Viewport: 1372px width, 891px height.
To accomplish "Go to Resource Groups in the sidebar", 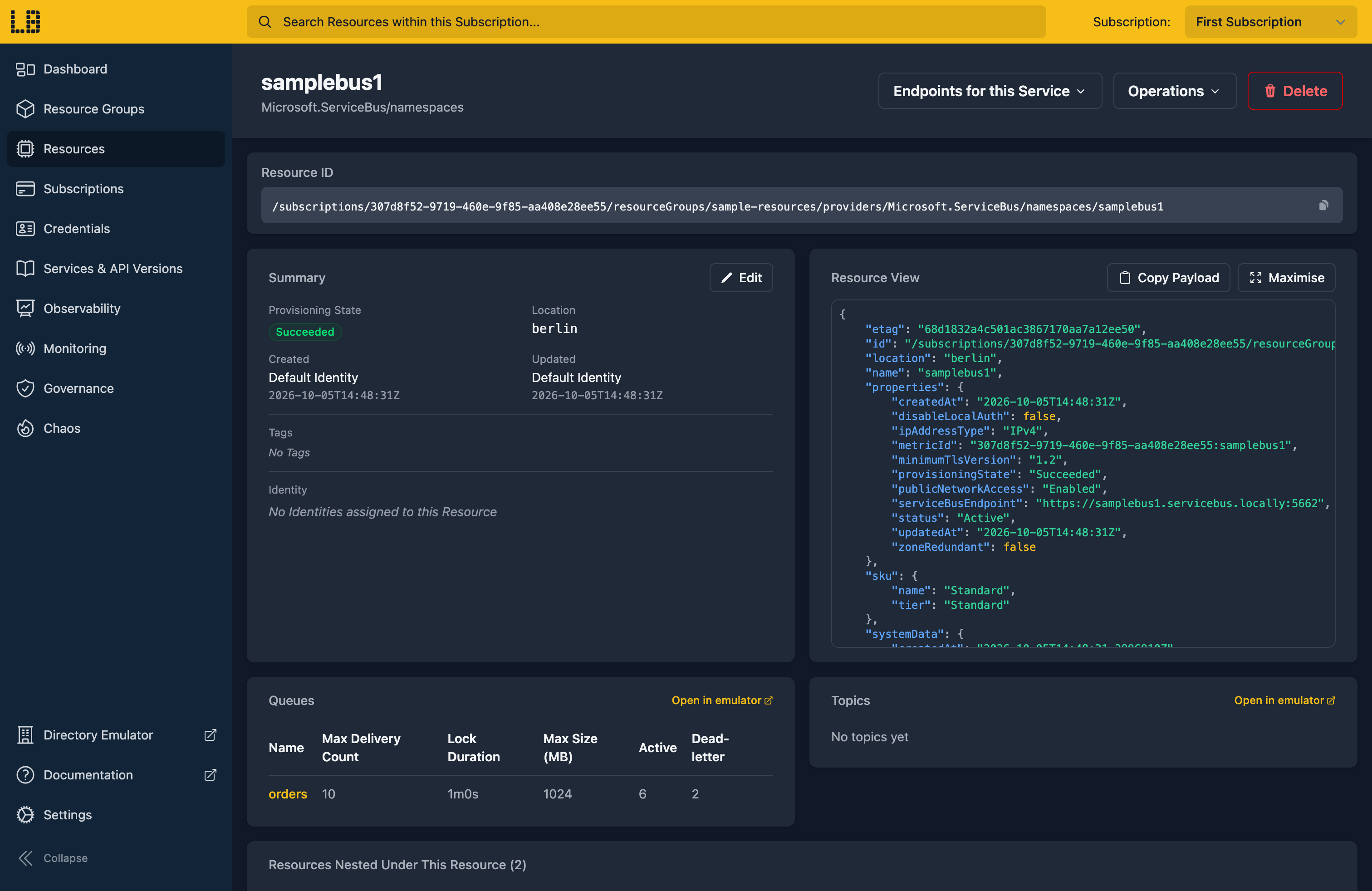I will click(116, 109).
